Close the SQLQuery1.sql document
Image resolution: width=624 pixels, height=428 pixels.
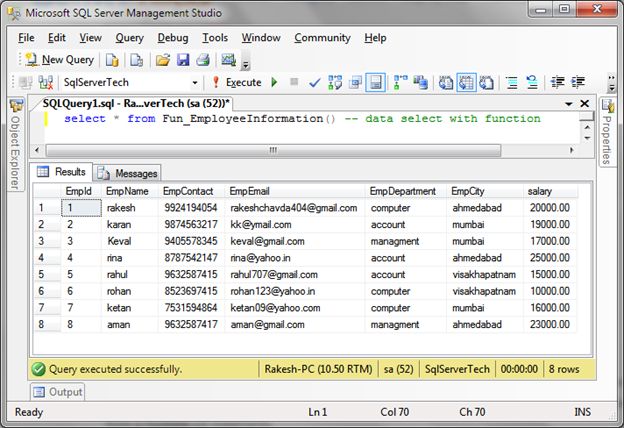coord(584,104)
